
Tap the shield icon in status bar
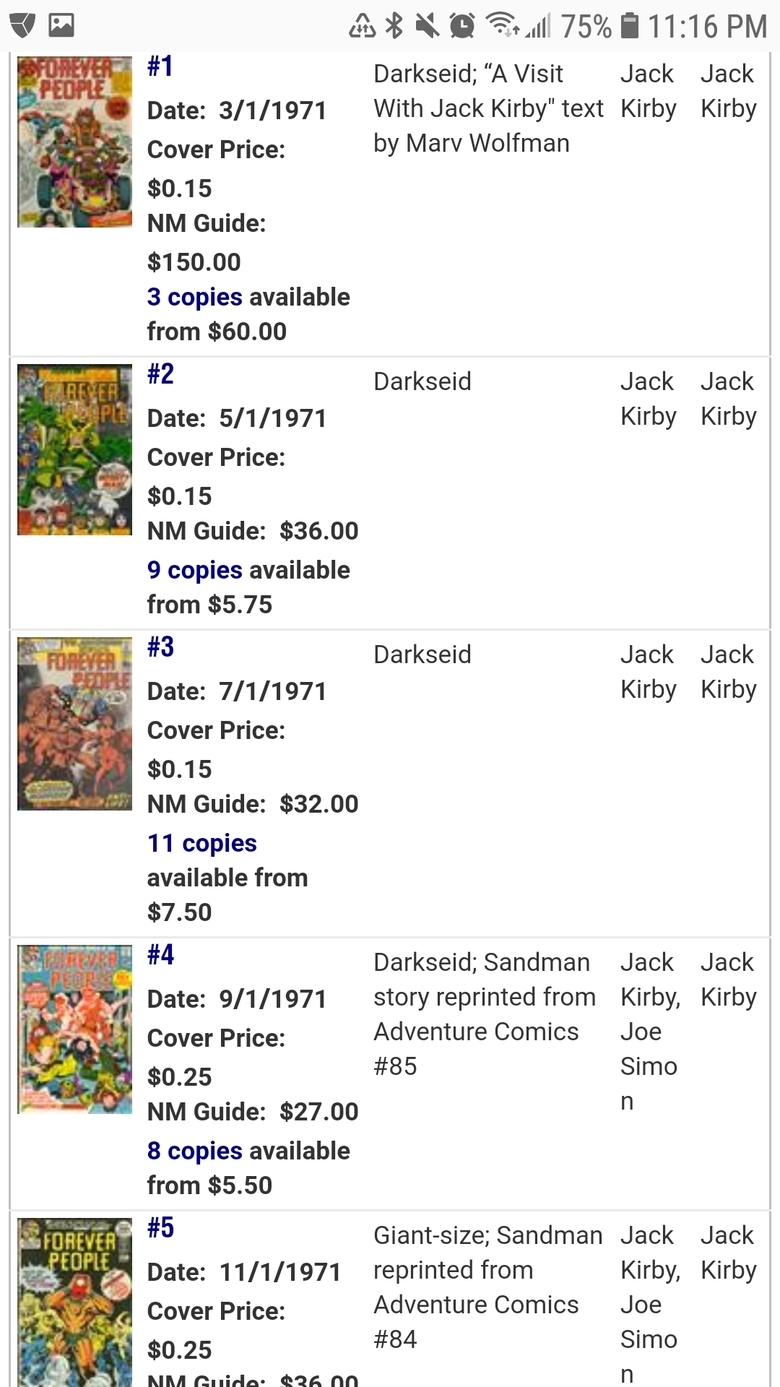pyautogui.click(x=22, y=25)
